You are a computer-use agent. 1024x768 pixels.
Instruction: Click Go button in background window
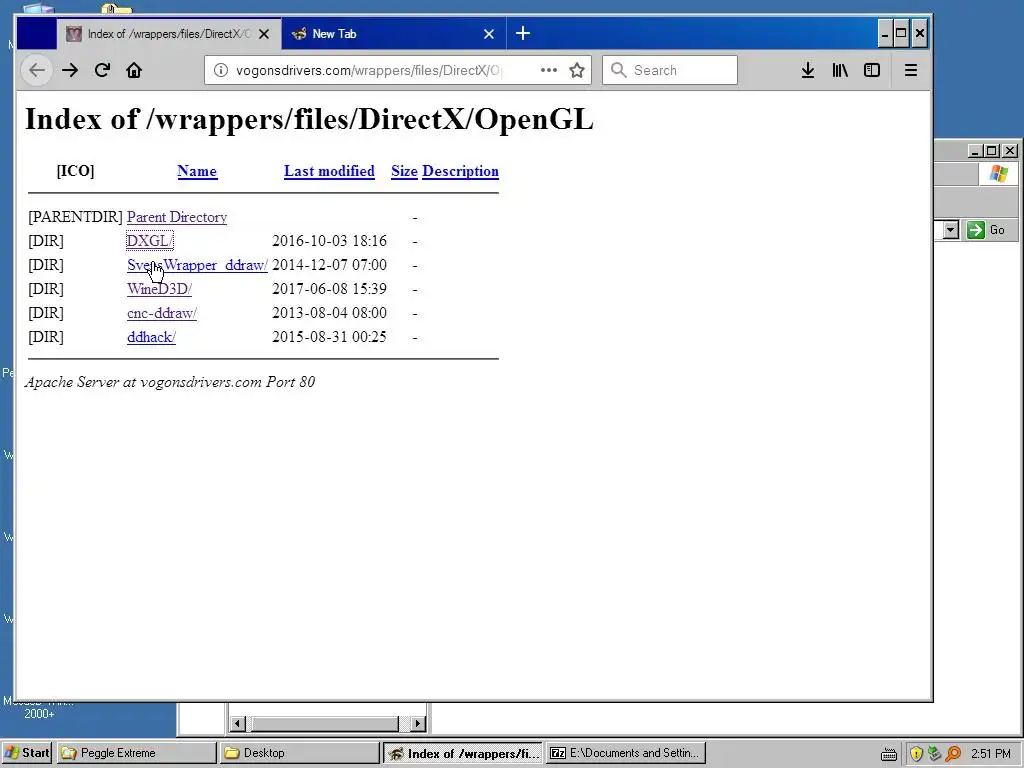pos(987,230)
